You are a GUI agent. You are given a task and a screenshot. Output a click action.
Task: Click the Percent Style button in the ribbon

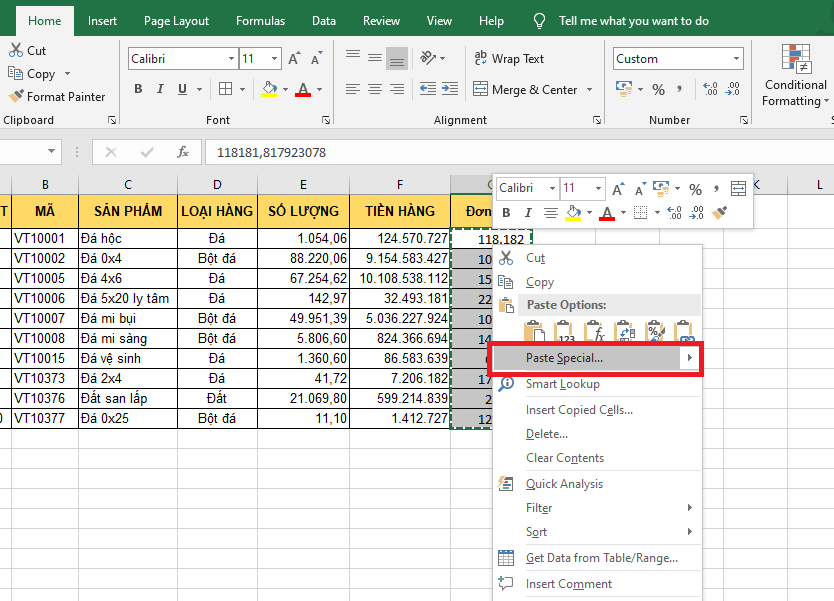pos(658,89)
